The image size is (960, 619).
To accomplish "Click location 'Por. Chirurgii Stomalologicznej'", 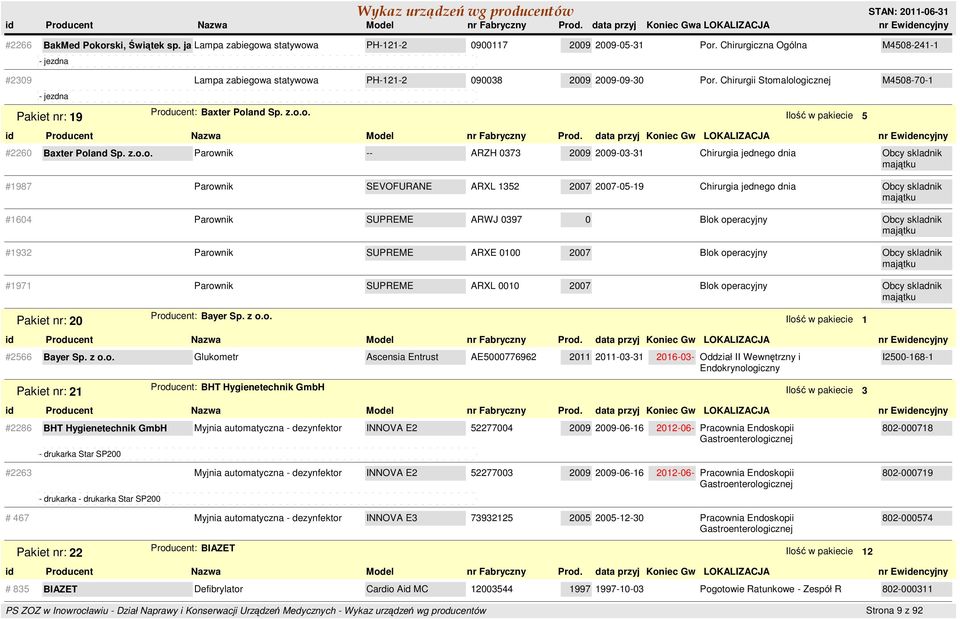I will (x=765, y=80).
